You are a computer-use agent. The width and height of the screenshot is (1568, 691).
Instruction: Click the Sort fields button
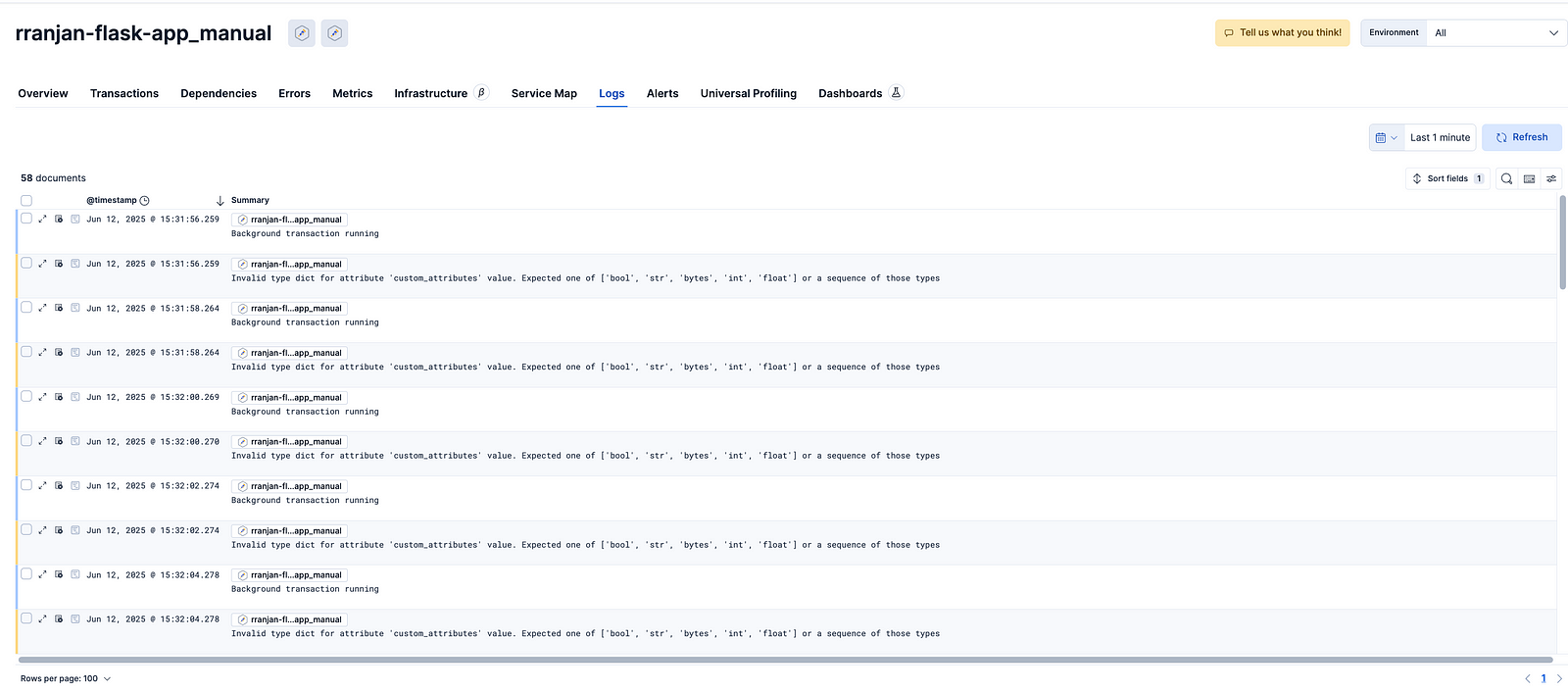[1447, 178]
